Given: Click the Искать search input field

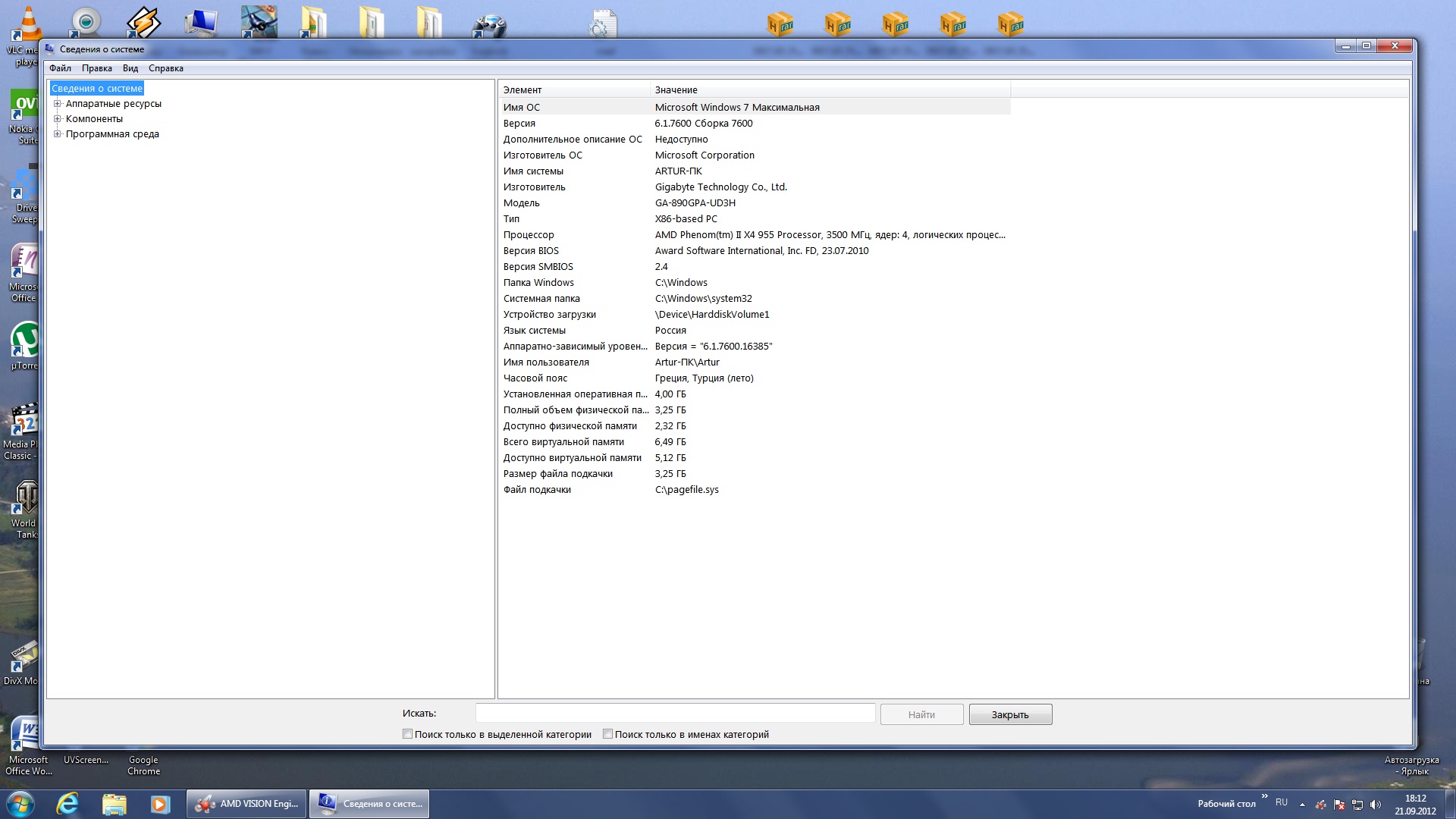Looking at the screenshot, I should (x=675, y=714).
